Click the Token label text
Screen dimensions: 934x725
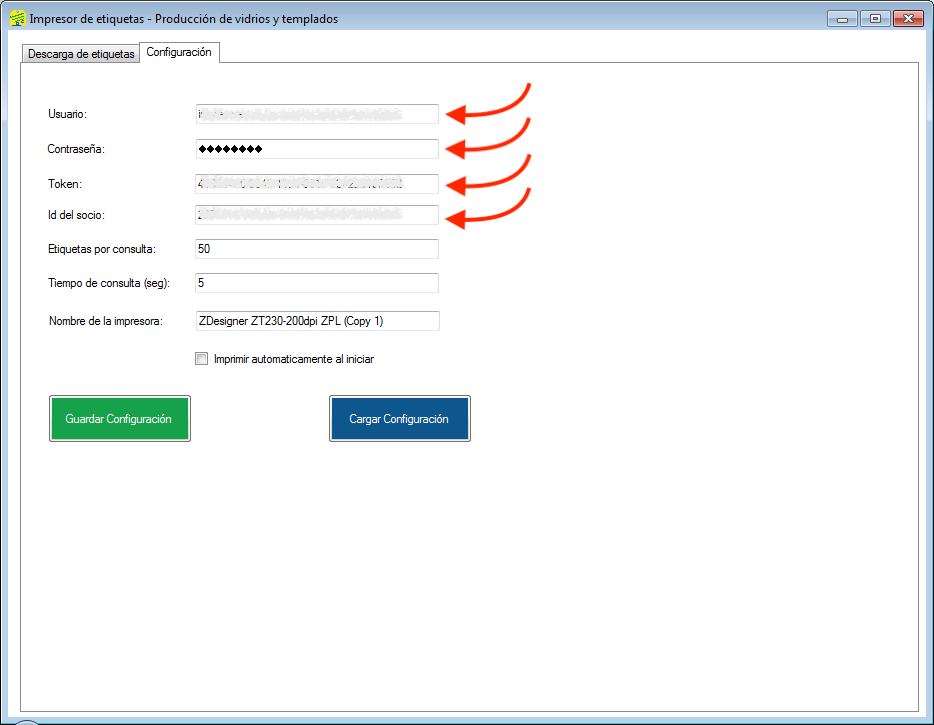[x=64, y=184]
